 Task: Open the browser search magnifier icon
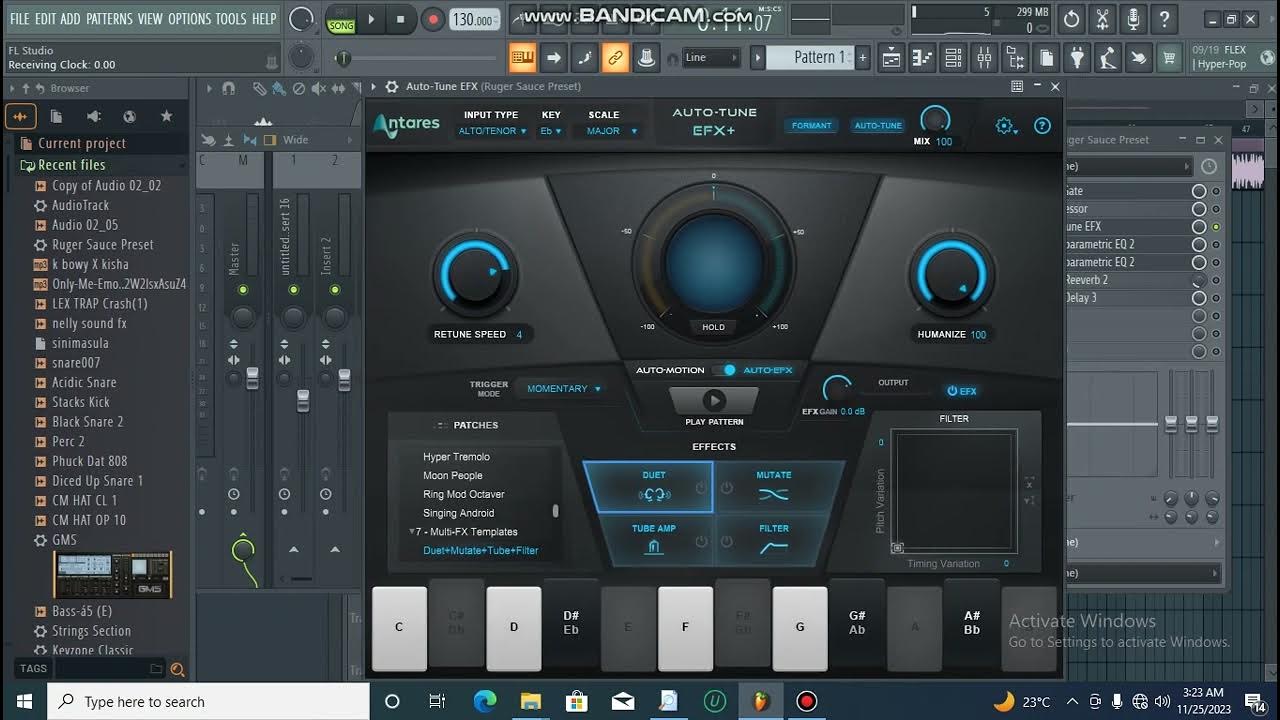coord(177,669)
